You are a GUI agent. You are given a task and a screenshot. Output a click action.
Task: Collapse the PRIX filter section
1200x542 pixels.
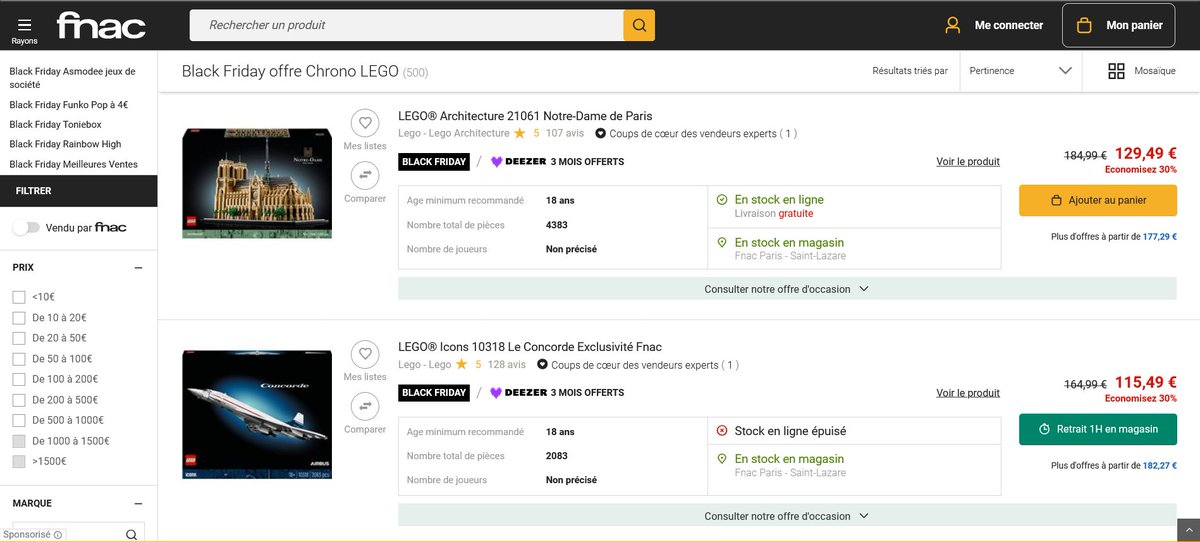click(138, 268)
